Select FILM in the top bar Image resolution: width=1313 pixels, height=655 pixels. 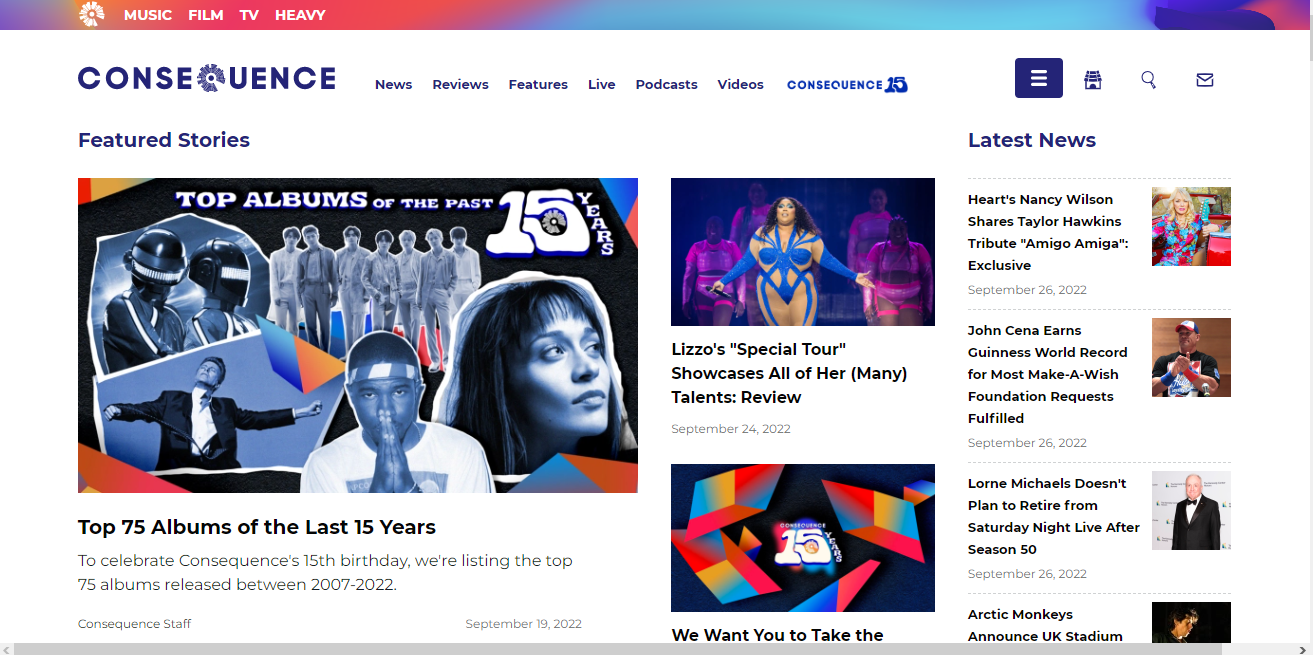(206, 15)
